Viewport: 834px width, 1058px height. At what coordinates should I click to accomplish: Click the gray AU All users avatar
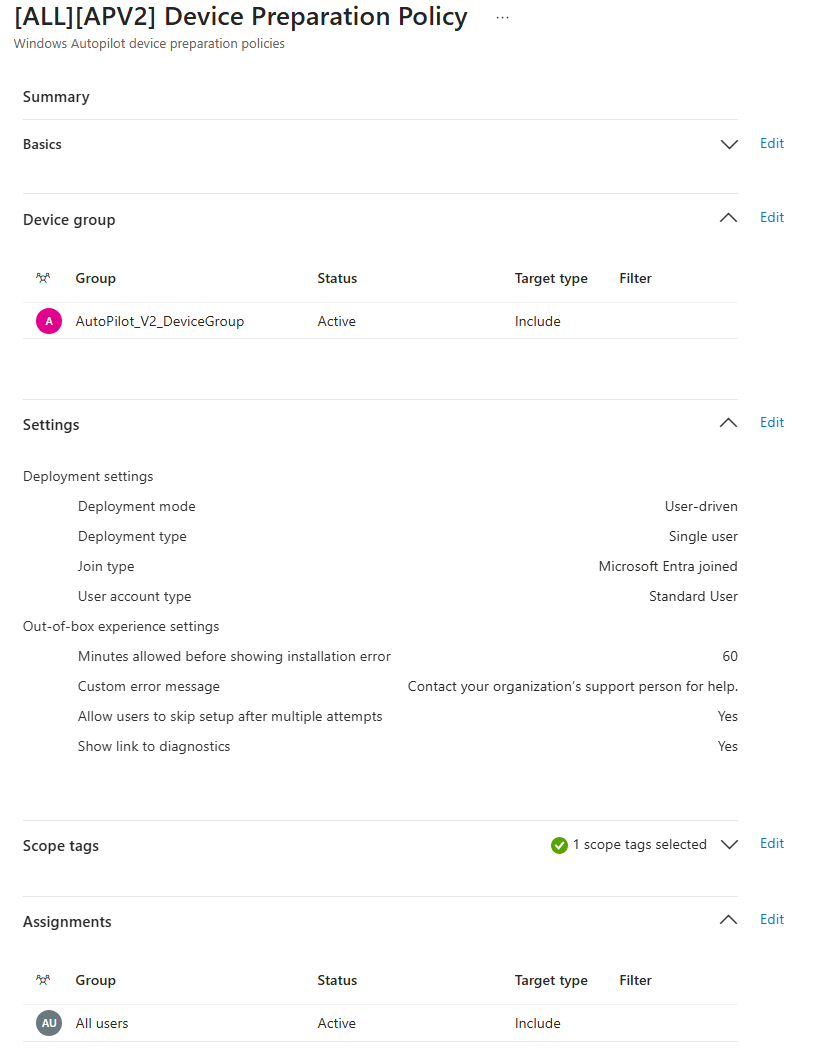pyautogui.click(x=49, y=1023)
